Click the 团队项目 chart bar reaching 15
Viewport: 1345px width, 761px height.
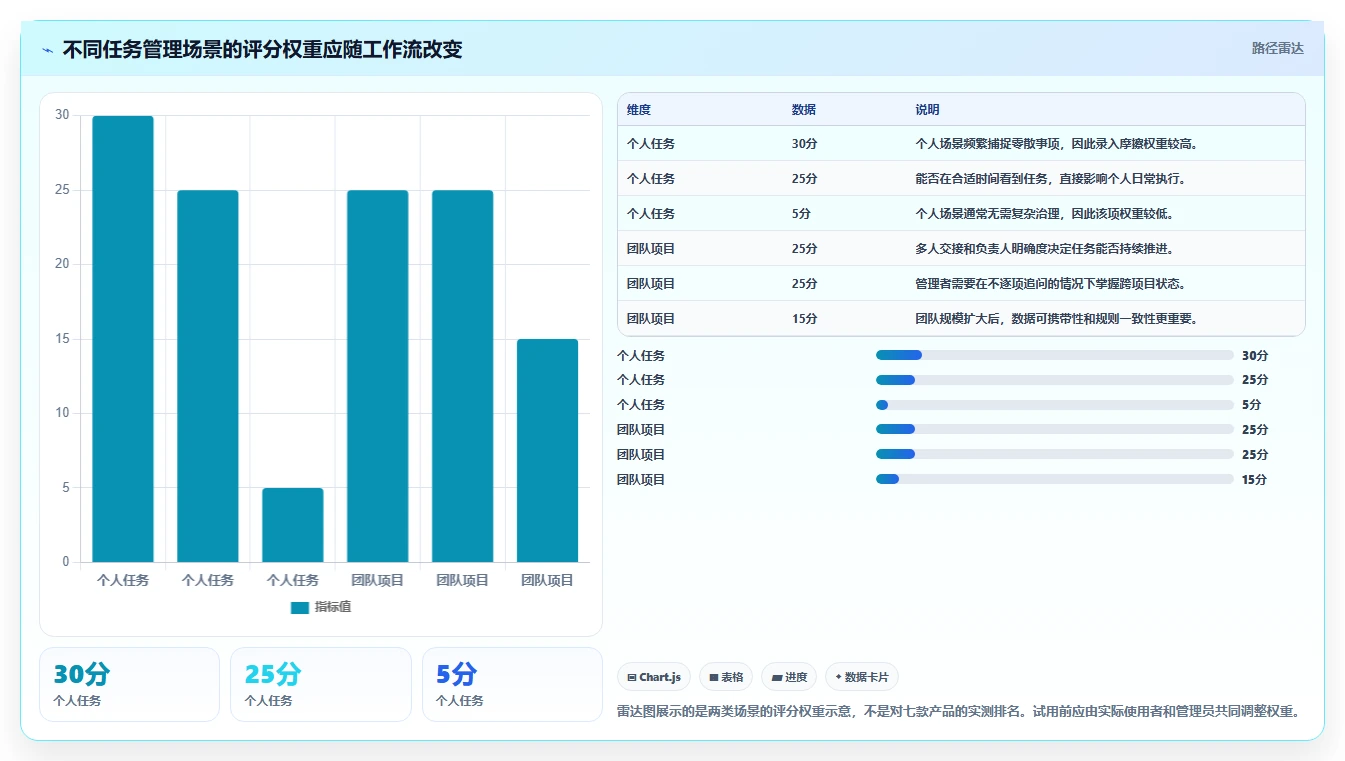point(548,450)
